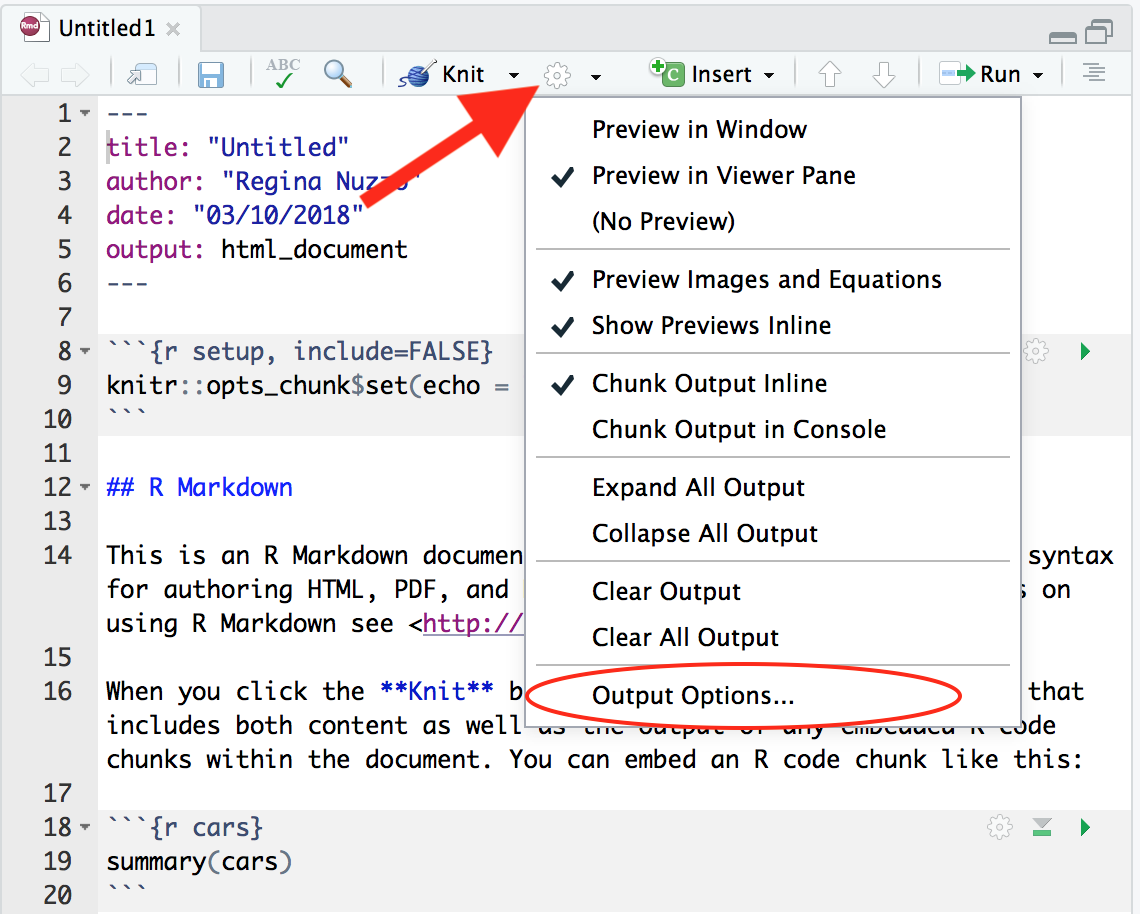Choose Preview in Viewer Pane

(x=773, y=175)
